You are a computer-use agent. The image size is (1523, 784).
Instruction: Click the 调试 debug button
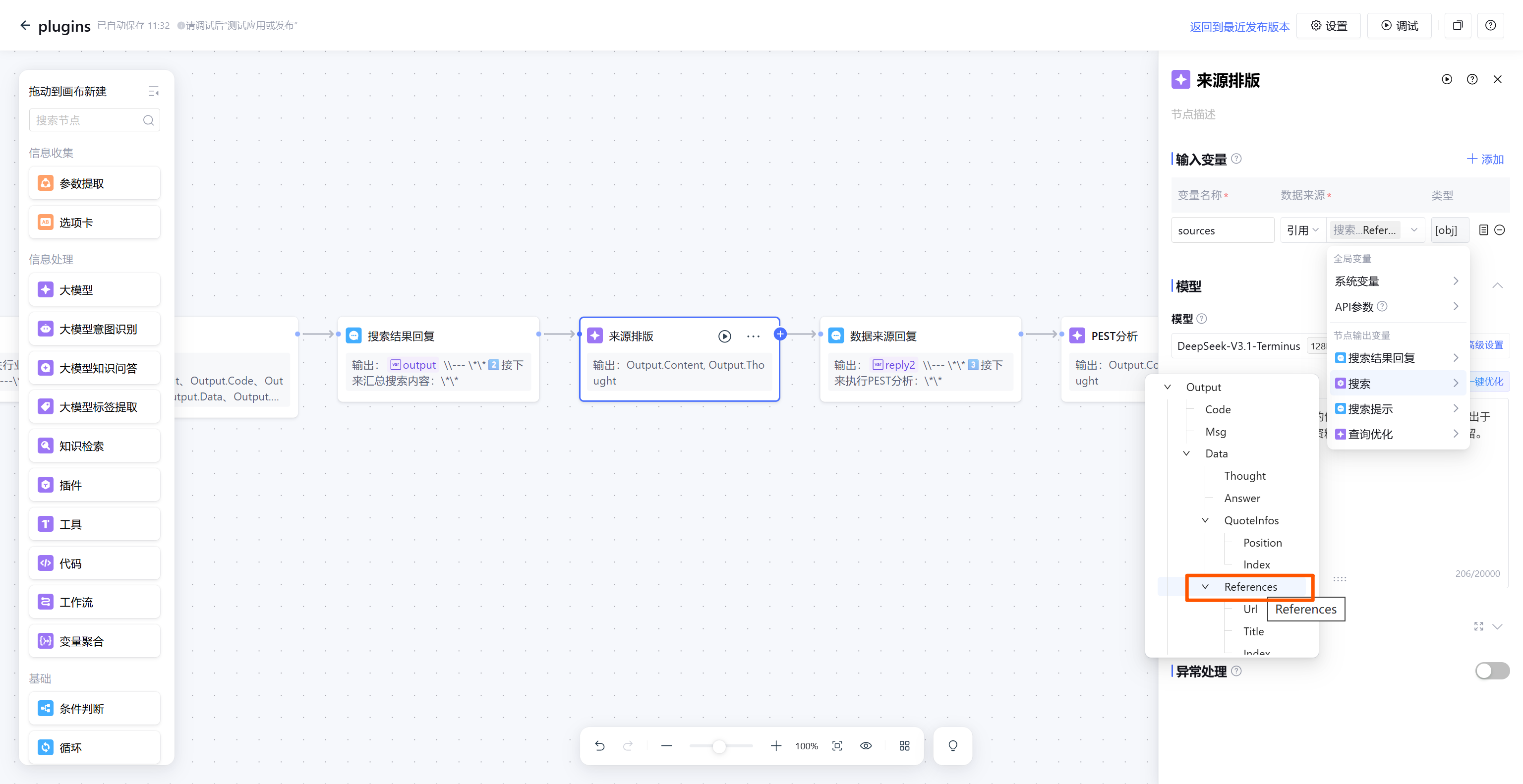point(1400,26)
